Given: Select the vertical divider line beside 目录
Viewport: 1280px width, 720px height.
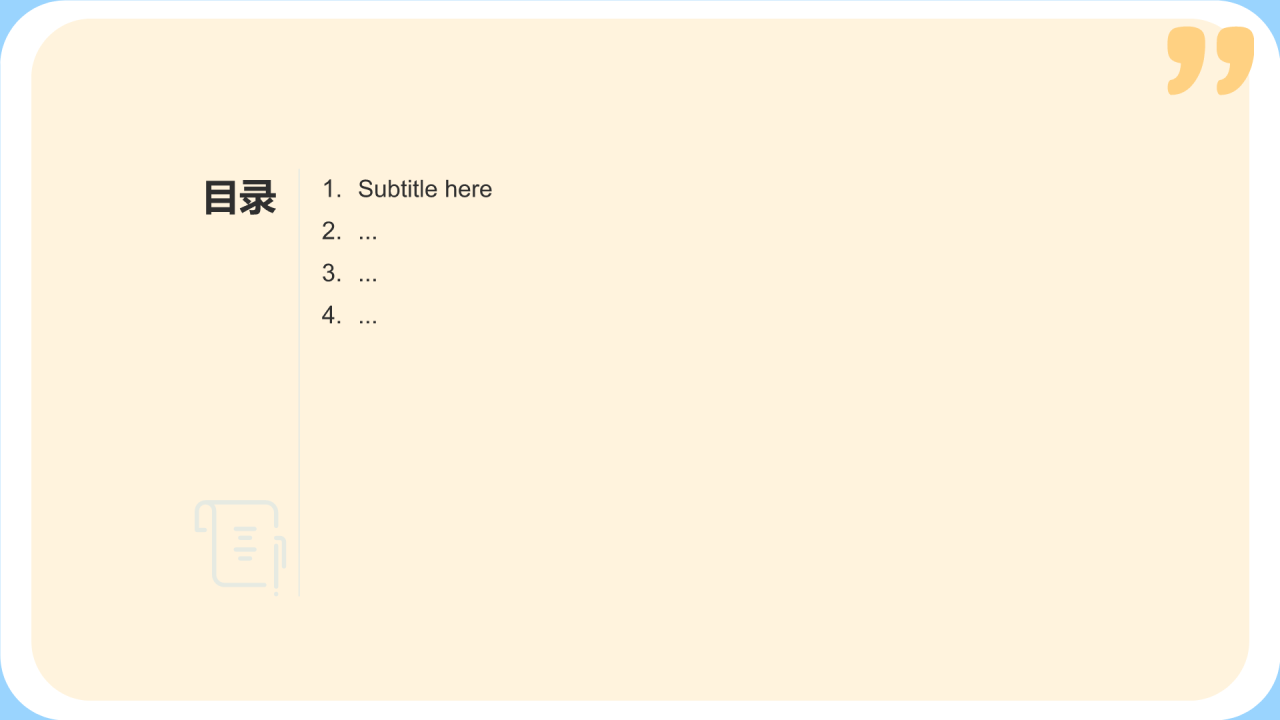Looking at the screenshot, I should tap(299, 382).
